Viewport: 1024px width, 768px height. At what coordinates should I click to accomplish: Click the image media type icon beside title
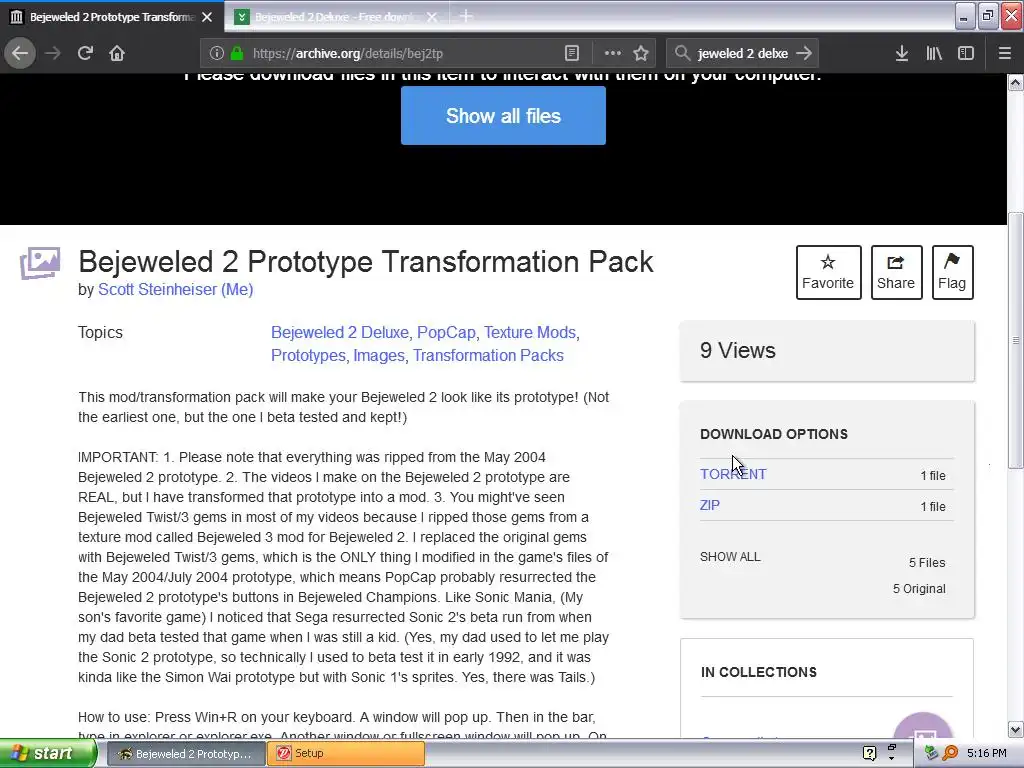tap(40, 263)
